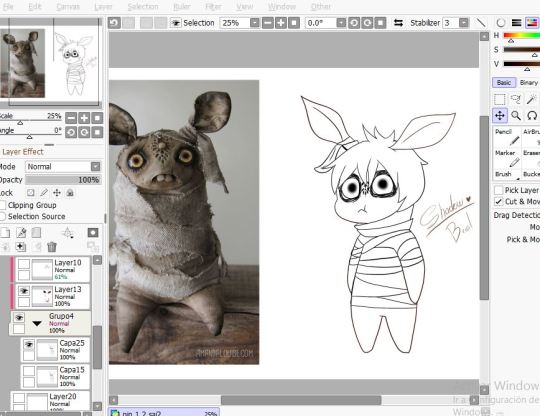Click the flip view horizontally arrows icon
540x416 pixels.
coord(398,23)
